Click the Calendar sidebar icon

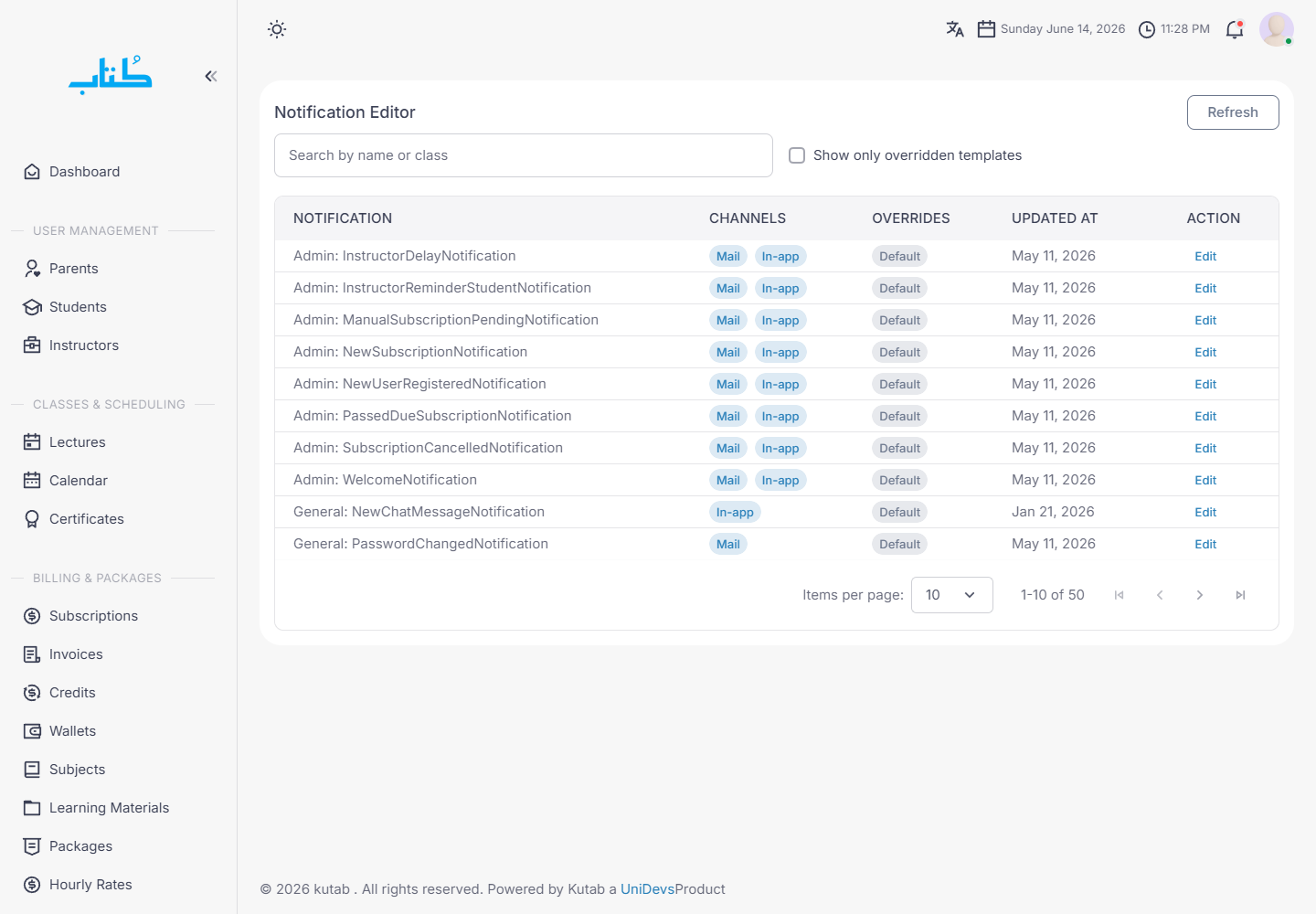[x=32, y=481]
